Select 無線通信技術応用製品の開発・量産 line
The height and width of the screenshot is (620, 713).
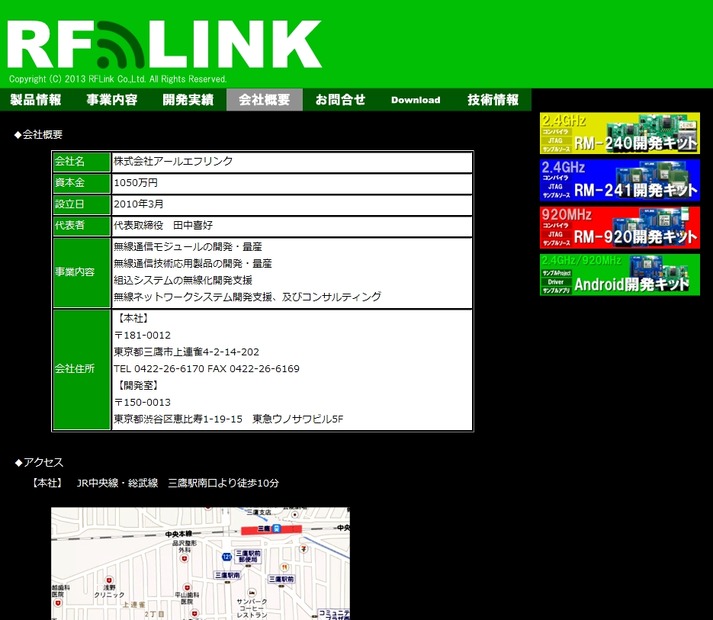point(193,263)
